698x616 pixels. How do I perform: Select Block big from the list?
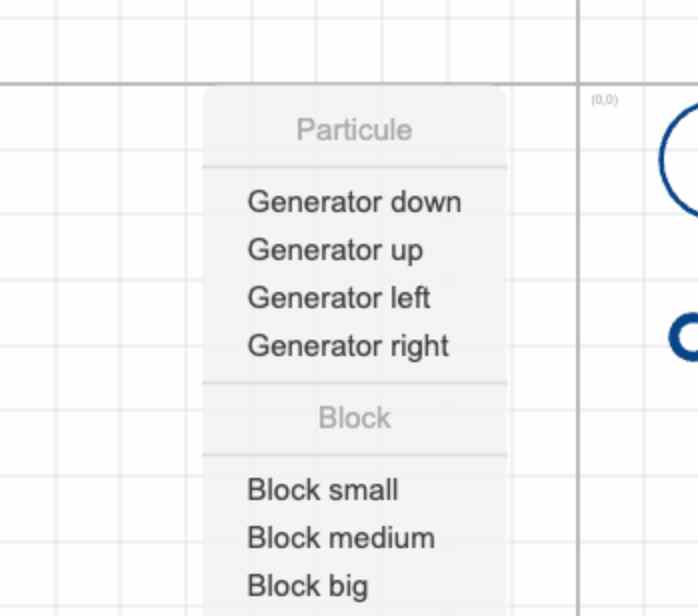[307, 586]
